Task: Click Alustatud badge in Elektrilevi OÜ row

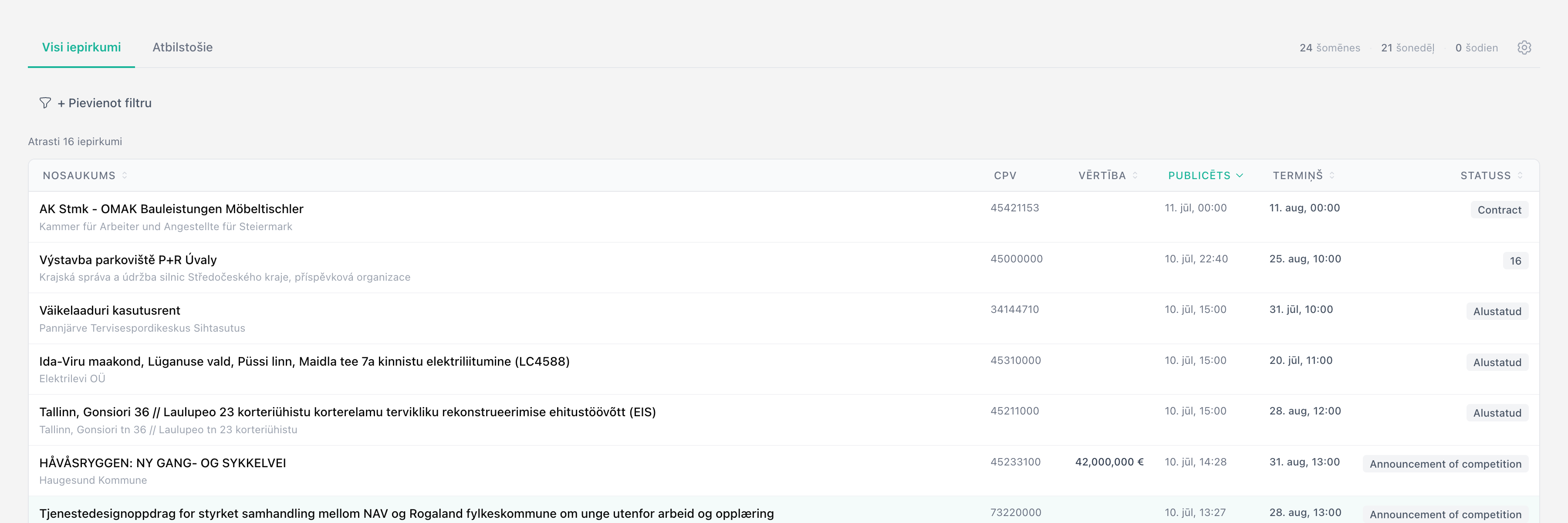Action: click(x=1497, y=362)
